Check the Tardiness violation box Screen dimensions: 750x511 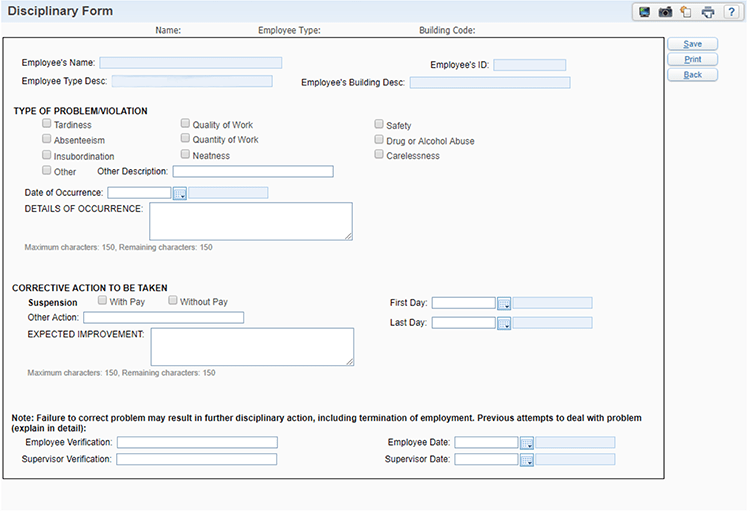[x=46, y=123]
